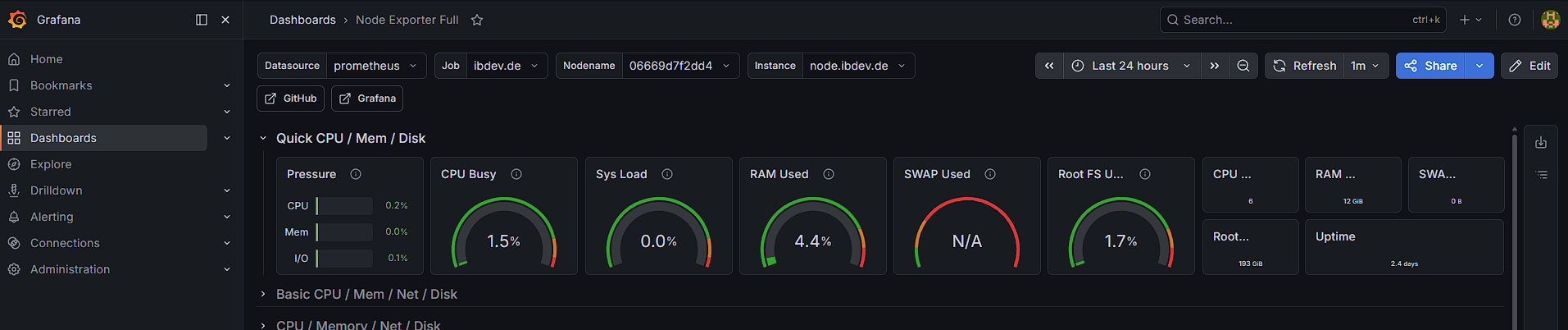Select Alerting in the side menu

52,217
